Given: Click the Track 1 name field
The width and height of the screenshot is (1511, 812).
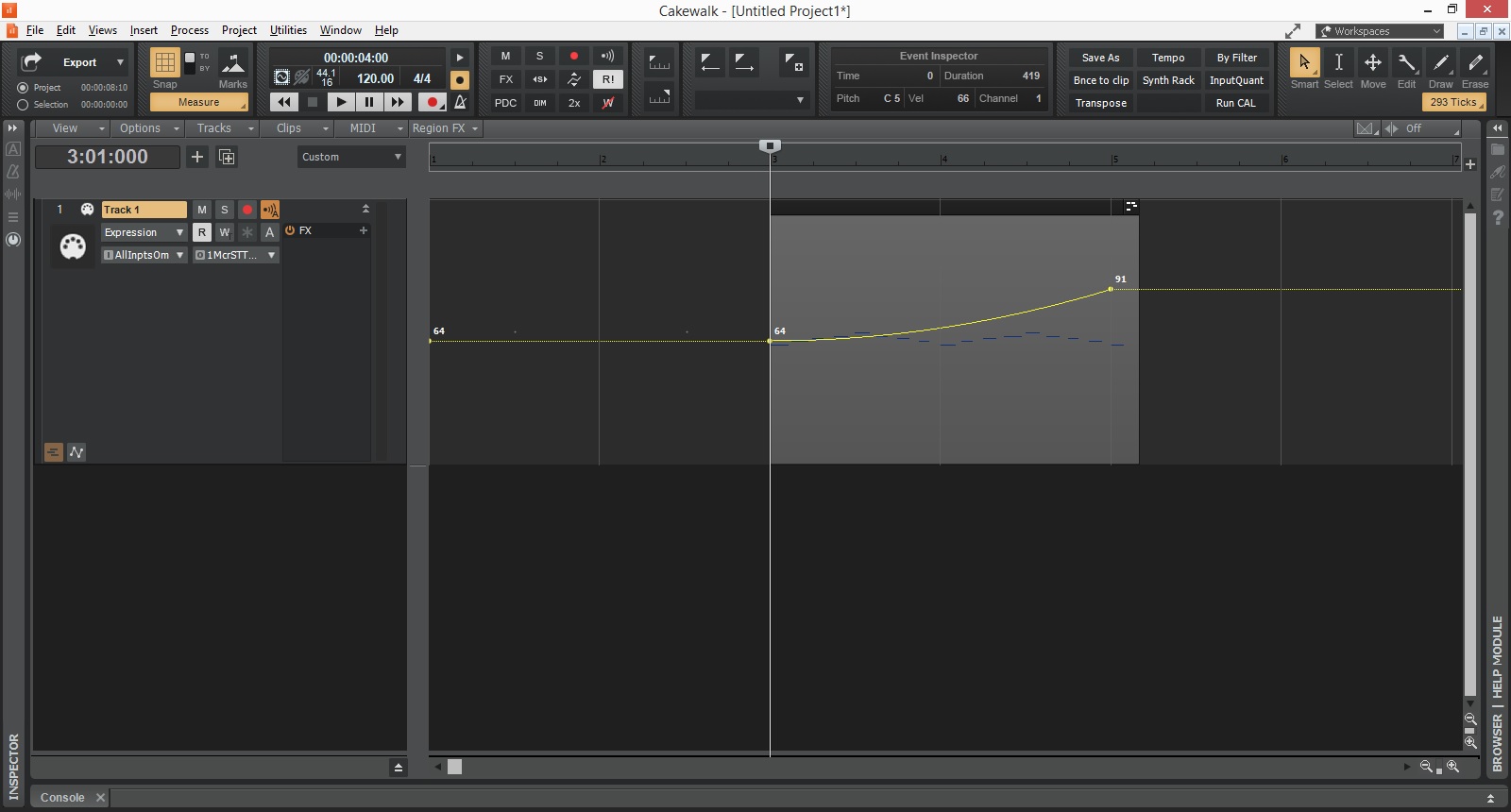Looking at the screenshot, I should pyautogui.click(x=144, y=210).
